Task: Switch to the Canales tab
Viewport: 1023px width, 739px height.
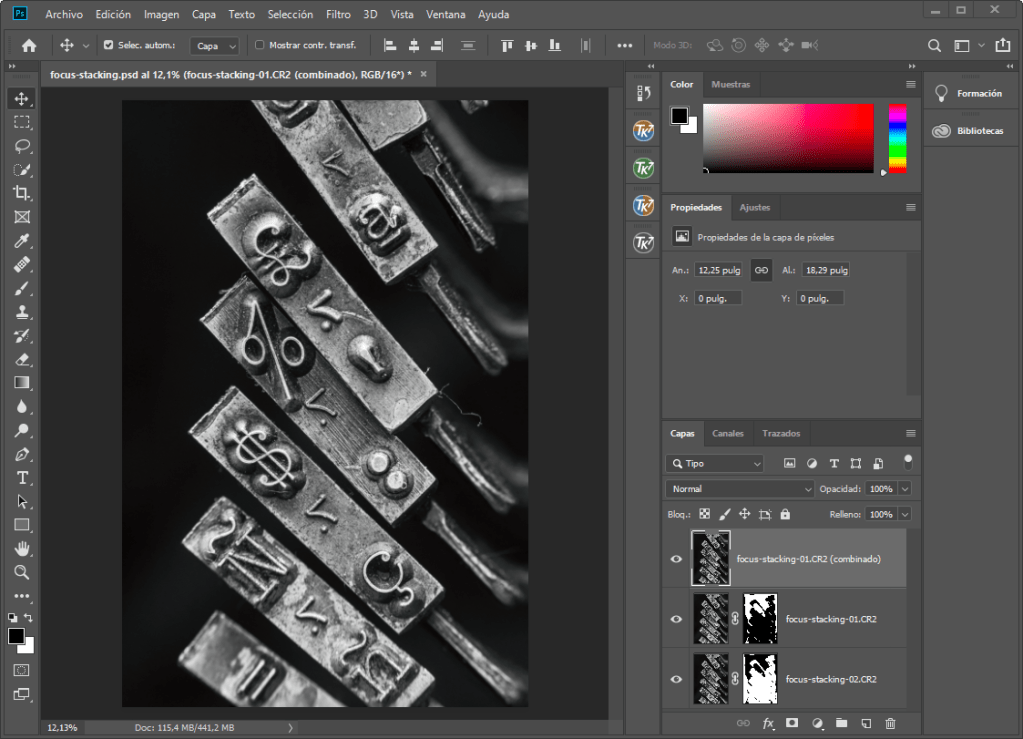Action: (727, 434)
